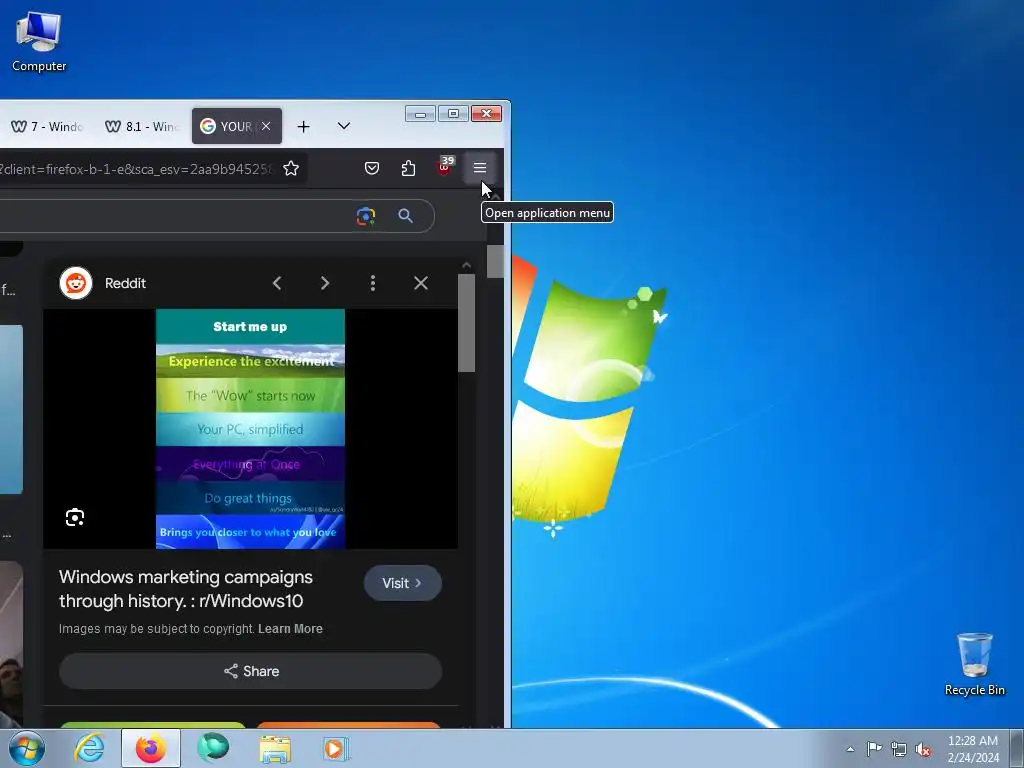
Task: Restore down the Firefox window
Action: tap(453, 114)
